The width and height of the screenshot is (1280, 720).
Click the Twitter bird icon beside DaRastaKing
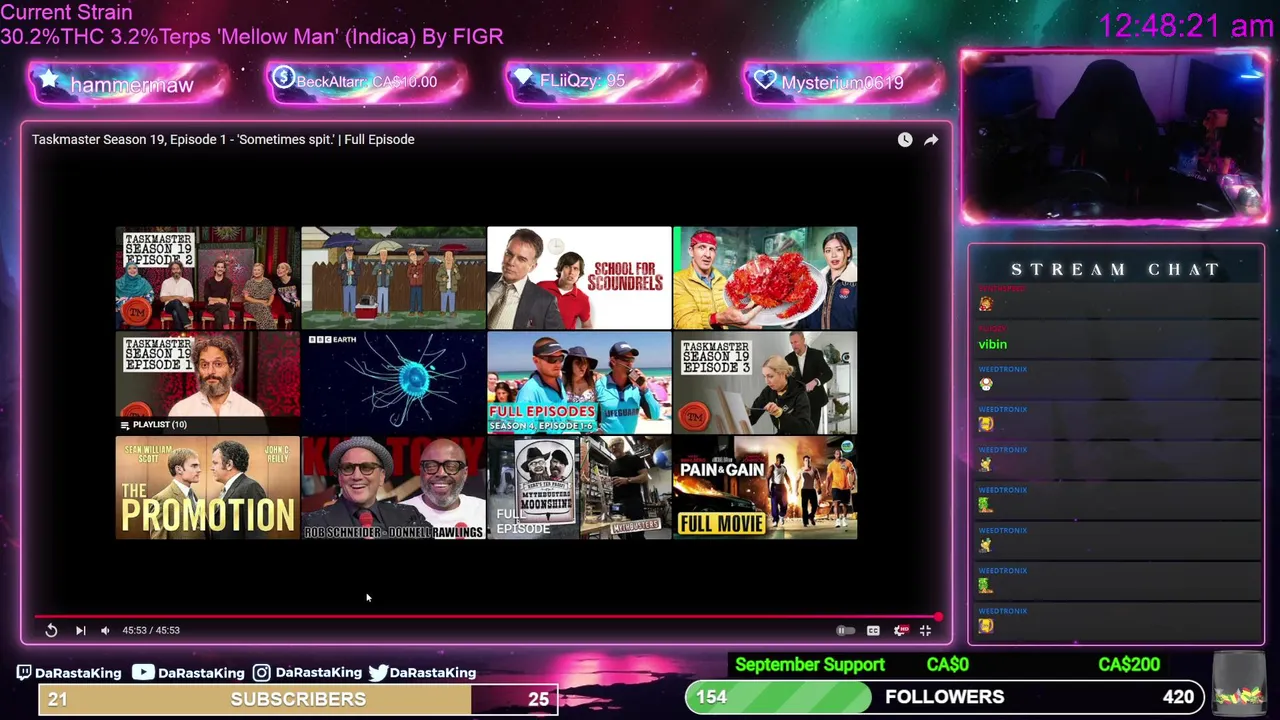(x=378, y=673)
